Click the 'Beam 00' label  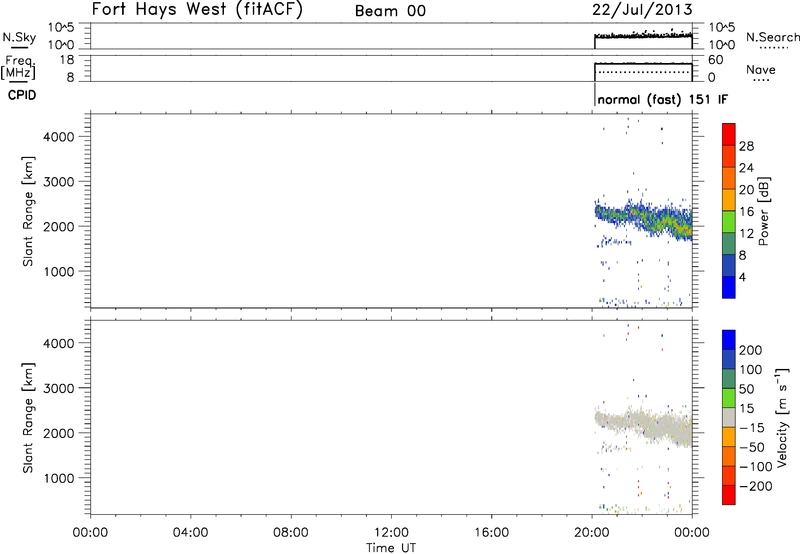[390, 11]
